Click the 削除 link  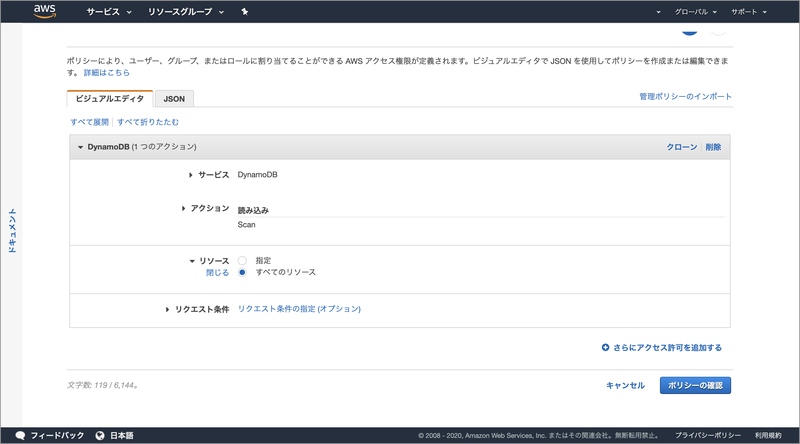(713, 147)
